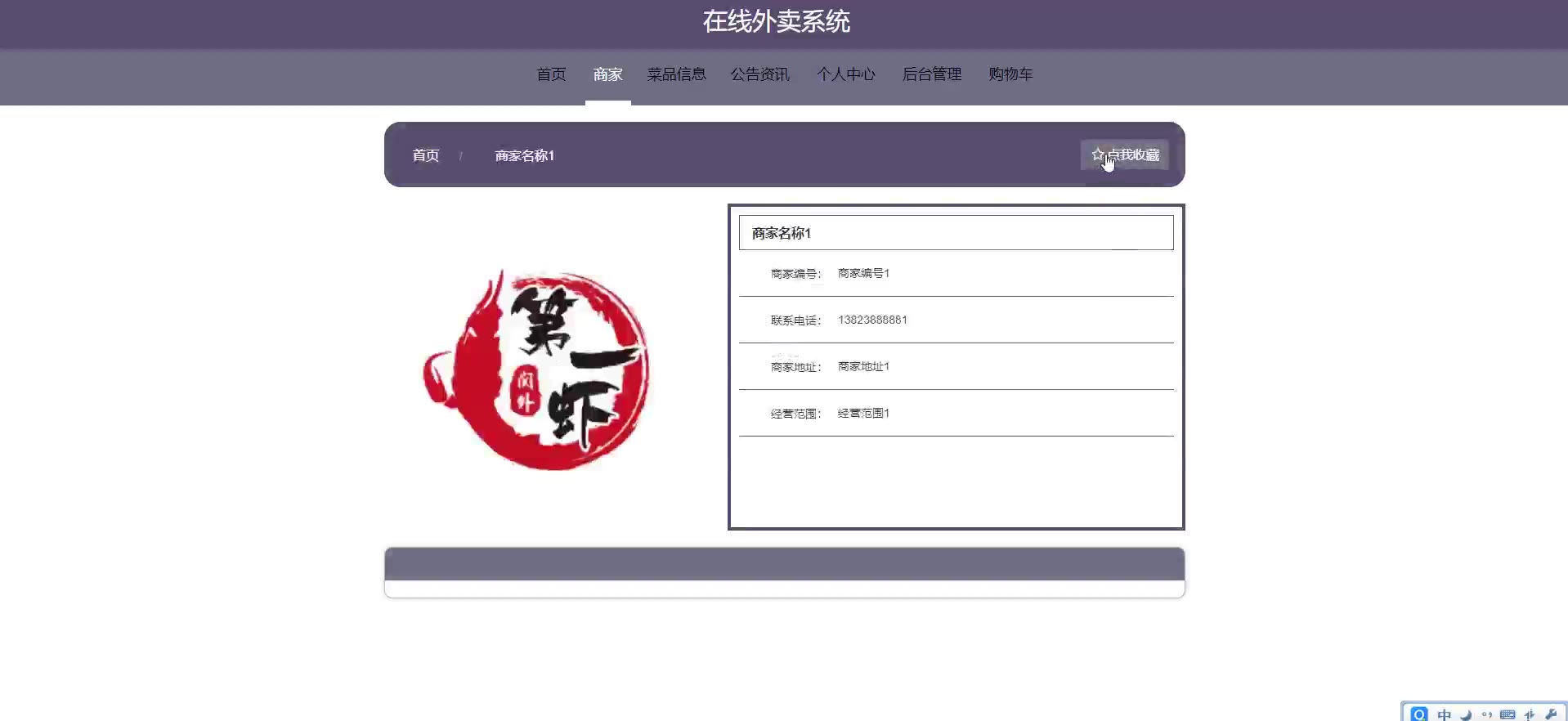Switch IME Chinese/English mode 中 icon
The height and width of the screenshot is (721, 1568).
point(1445,715)
